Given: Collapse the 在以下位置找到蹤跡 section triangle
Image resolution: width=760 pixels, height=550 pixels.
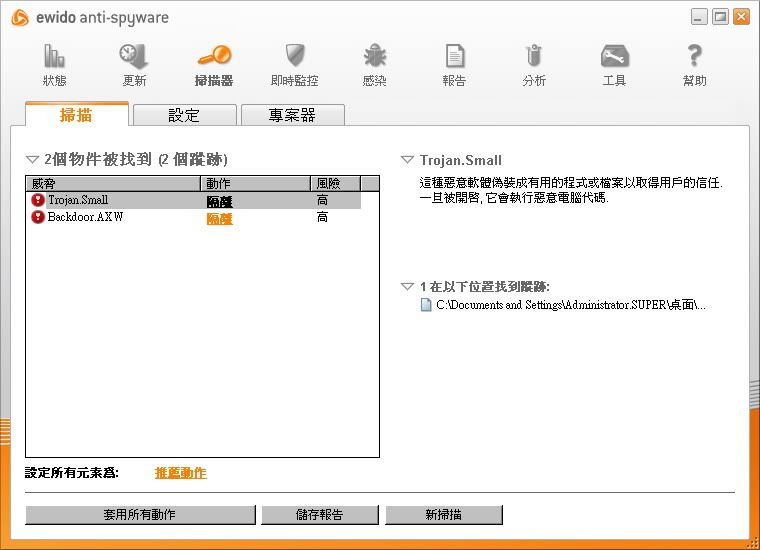Looking at the screenshot, I should [x=407, y=287].
